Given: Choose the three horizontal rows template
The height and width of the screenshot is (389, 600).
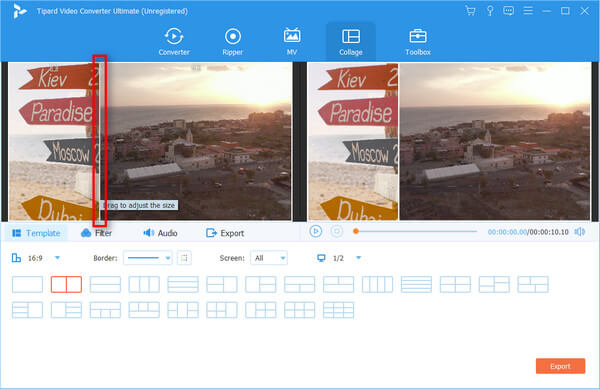Looking at the screenshot, I should (183, 285).
